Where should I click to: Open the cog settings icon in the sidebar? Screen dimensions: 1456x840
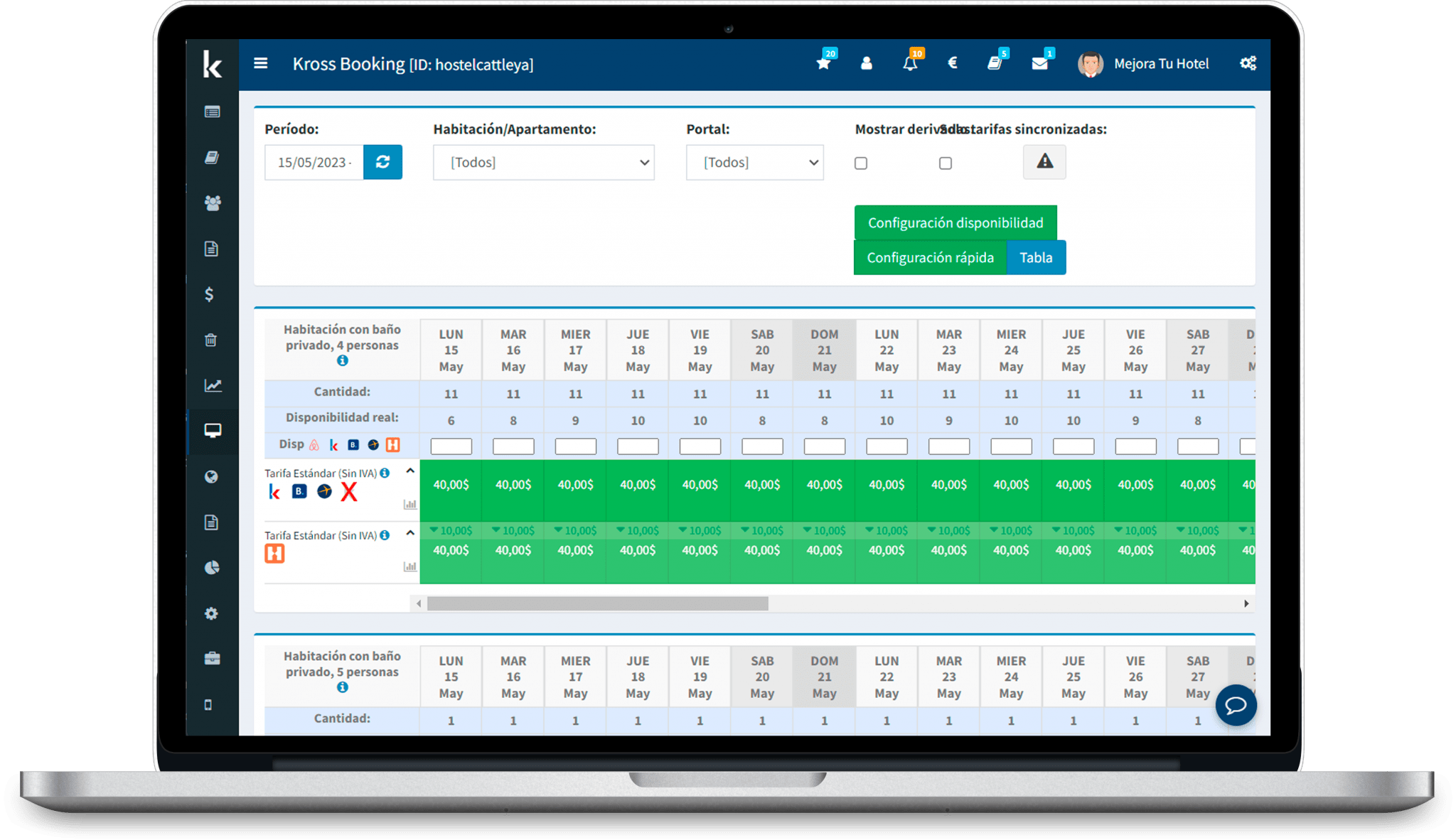(211, 613)
